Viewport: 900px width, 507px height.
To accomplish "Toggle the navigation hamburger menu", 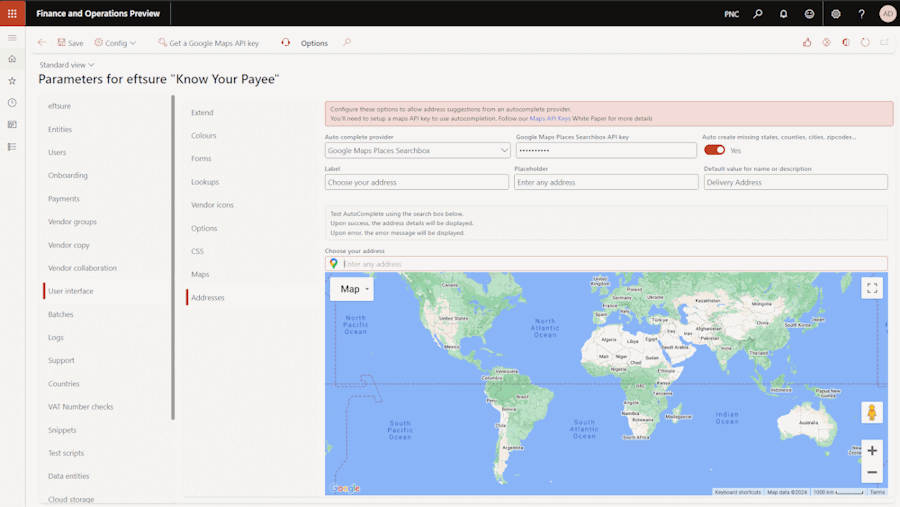I will 12,38.
